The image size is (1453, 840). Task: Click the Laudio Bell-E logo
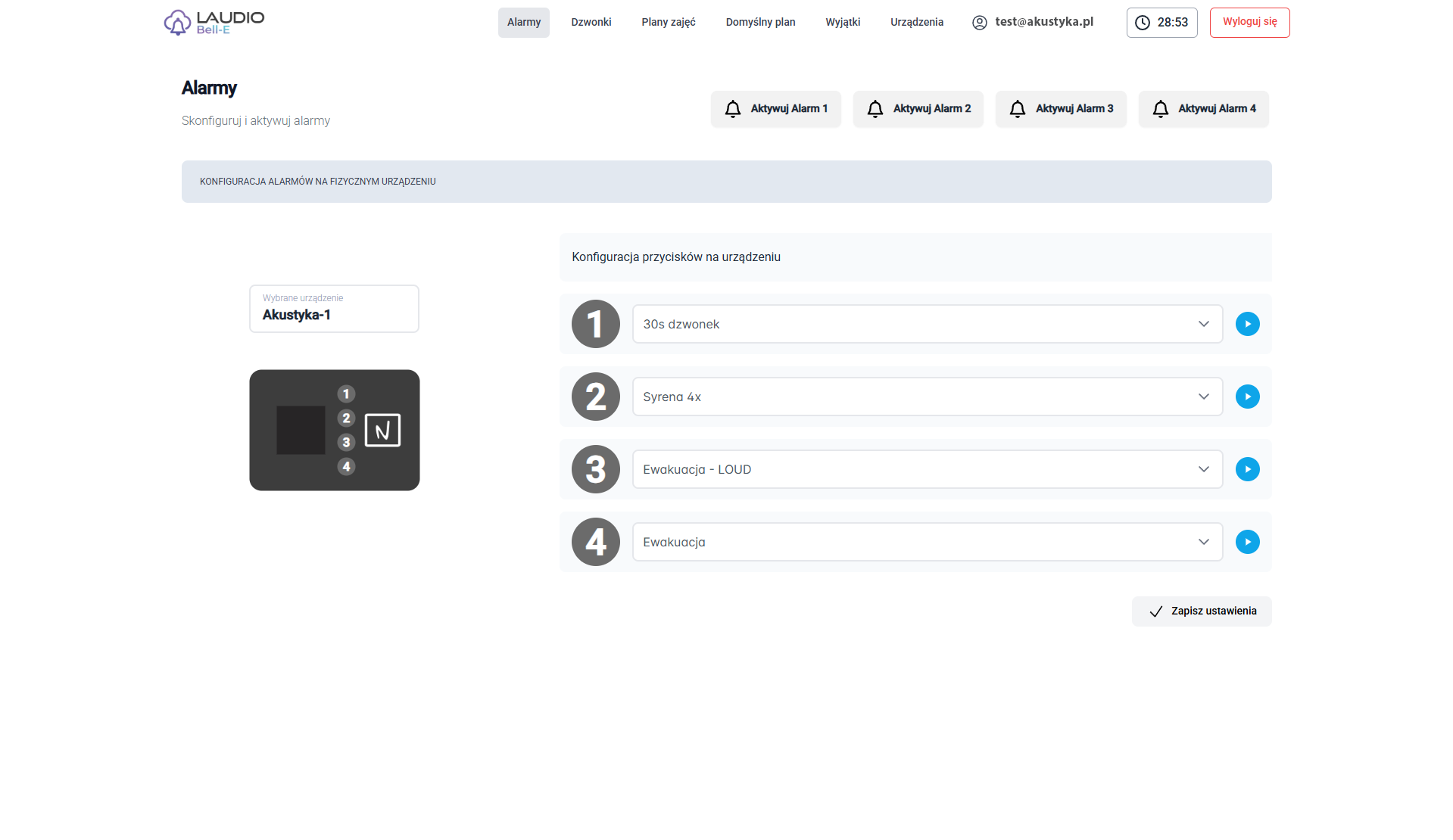pos(214,23)
